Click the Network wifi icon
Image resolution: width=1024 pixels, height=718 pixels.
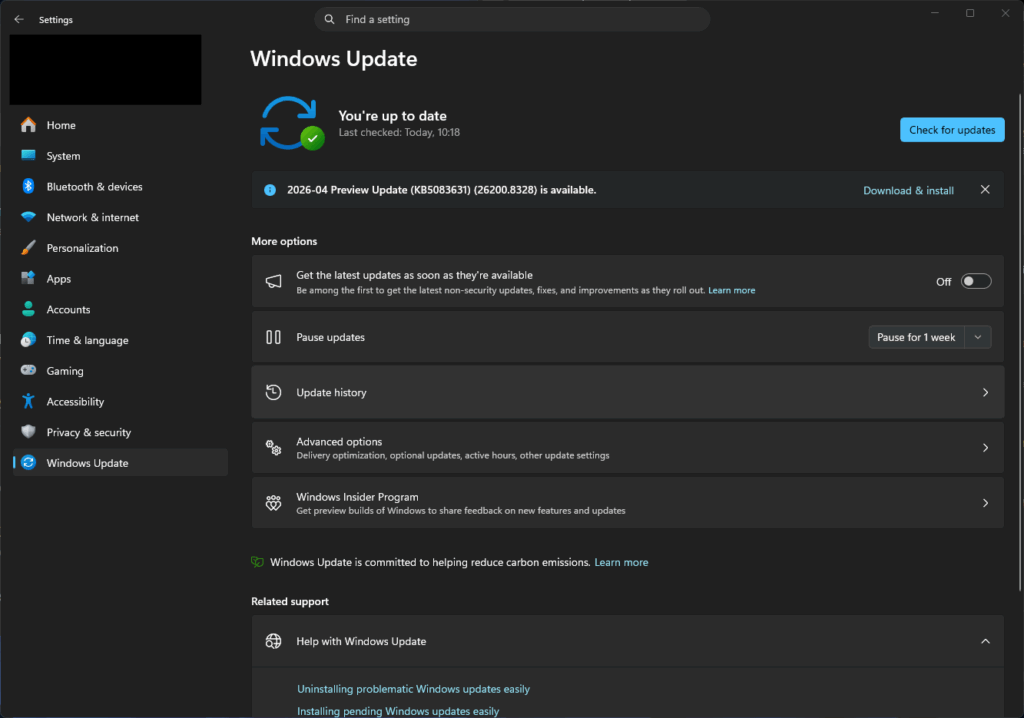coord(28,217)
